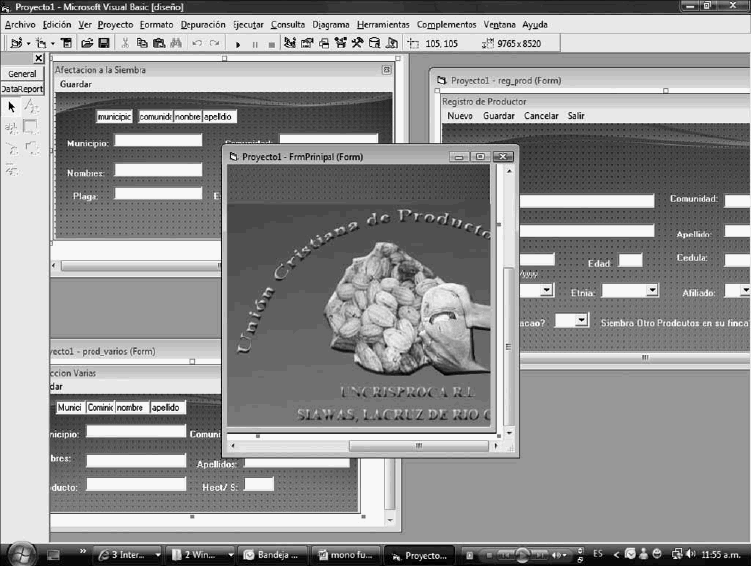Click the Cut scissors toolbar icon
This screenshot has height=566, width=751.
pyautogui.click(x=125, y=44)
